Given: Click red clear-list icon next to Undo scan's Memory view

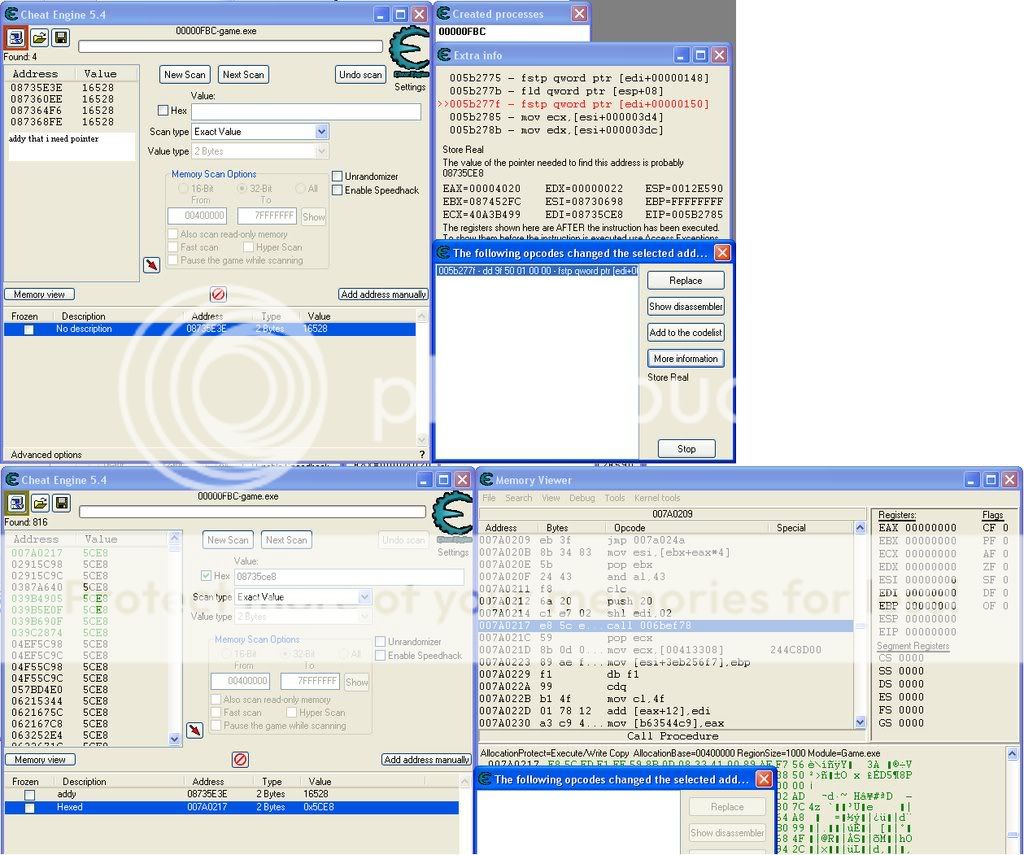Looking at the screenshot, I should [x=218, y=294].
